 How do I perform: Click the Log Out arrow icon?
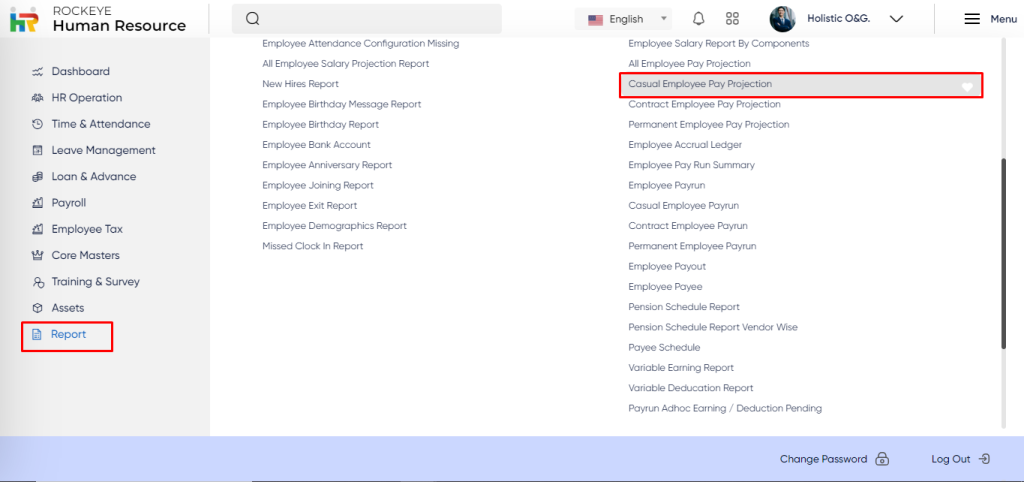coord(984,459)
